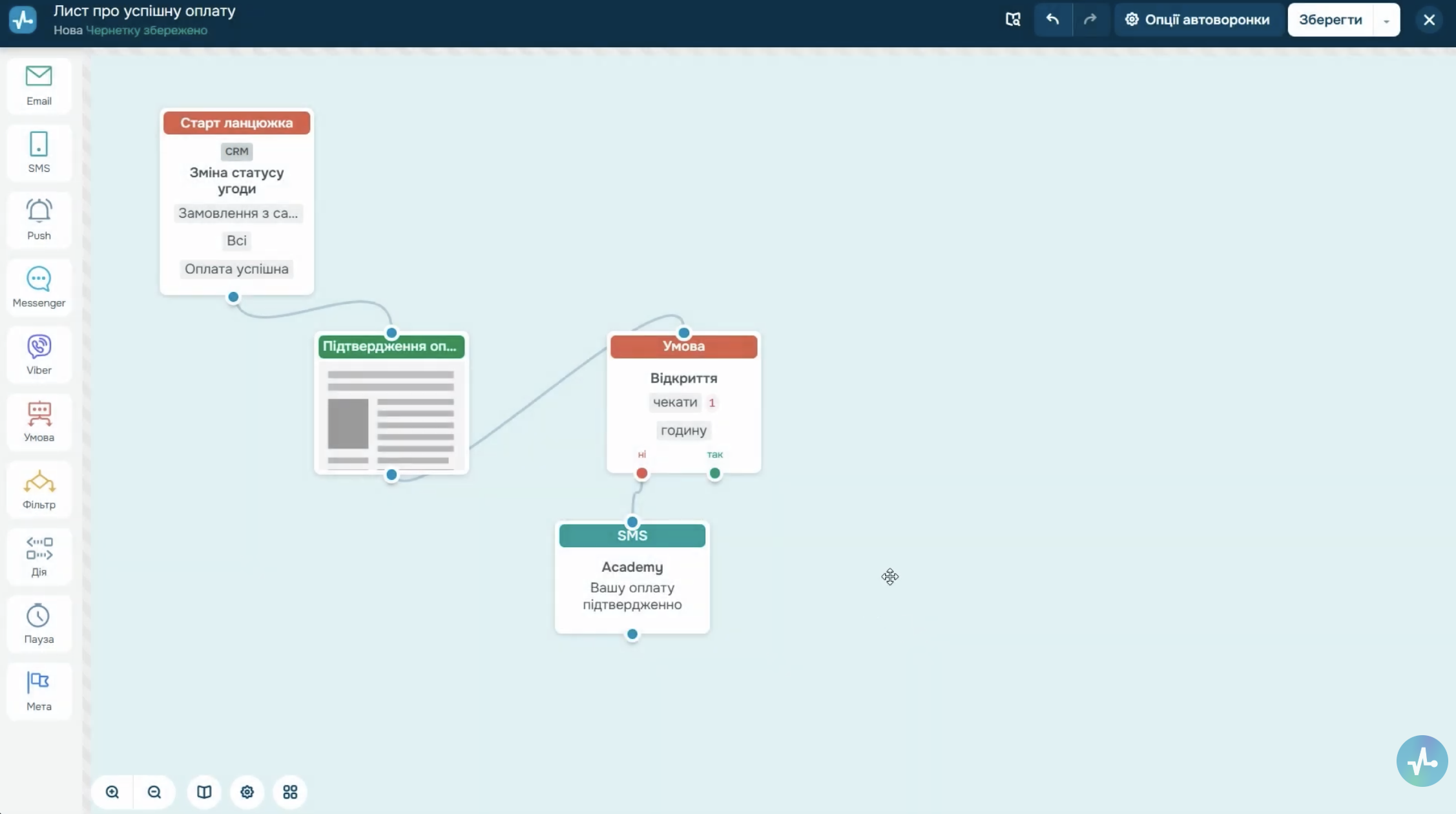Expand the Зберегти dropdown arrow

[x=1386, y=20]
